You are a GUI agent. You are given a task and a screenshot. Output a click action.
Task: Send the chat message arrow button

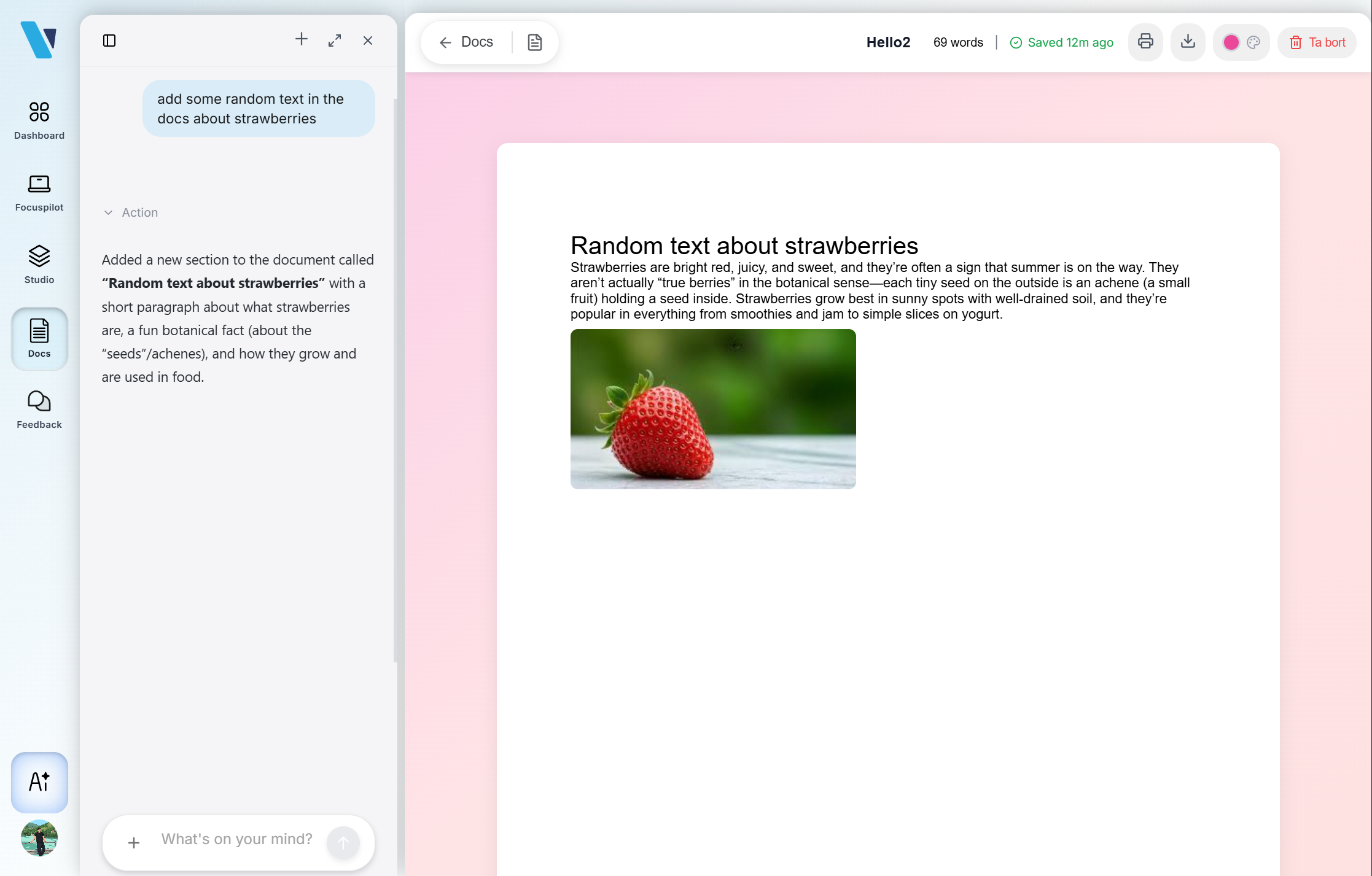(x=343, y=843)
